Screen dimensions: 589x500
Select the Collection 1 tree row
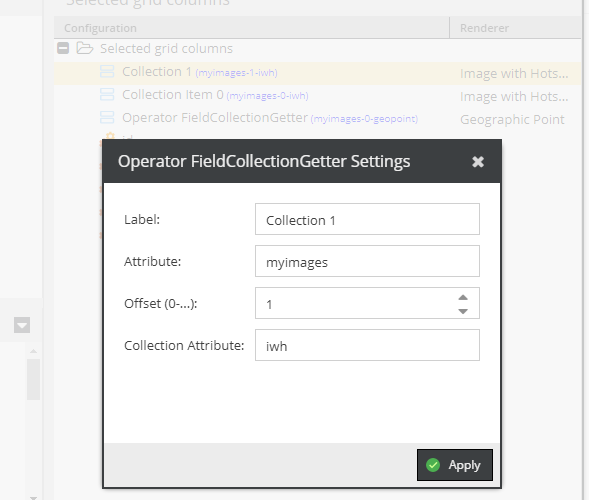317,73
